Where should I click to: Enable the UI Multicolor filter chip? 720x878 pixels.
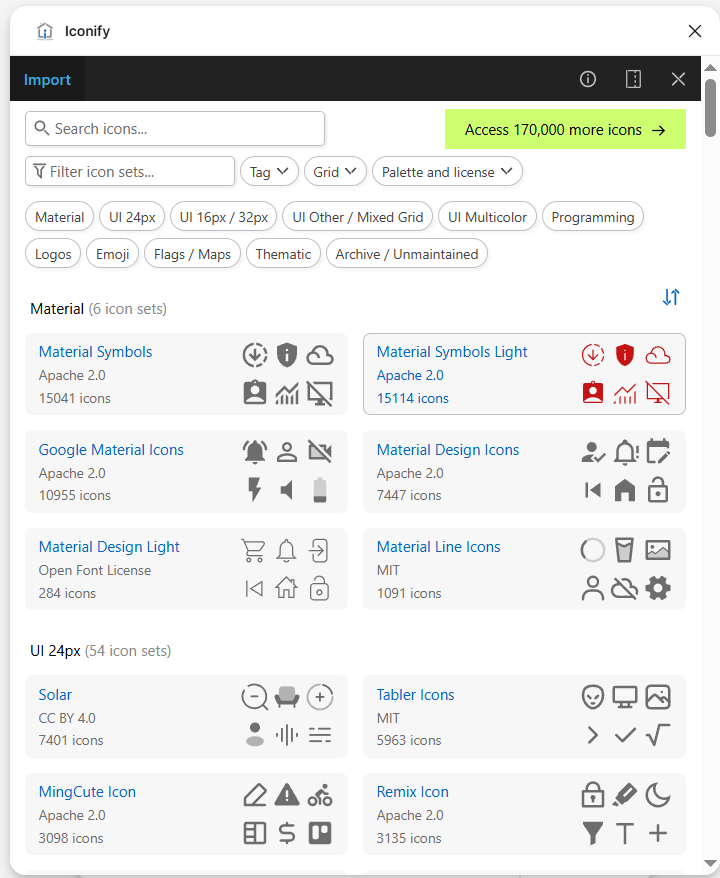click(487, 217)
